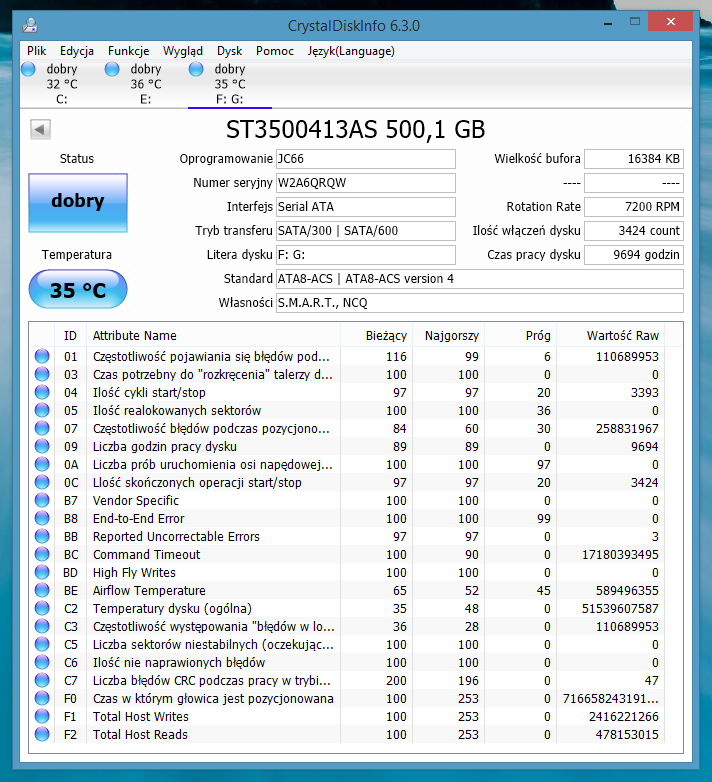Click status circle for Command Timeout row
The image size is (712, 782).
pyautogui.click(x=42, y=554)
